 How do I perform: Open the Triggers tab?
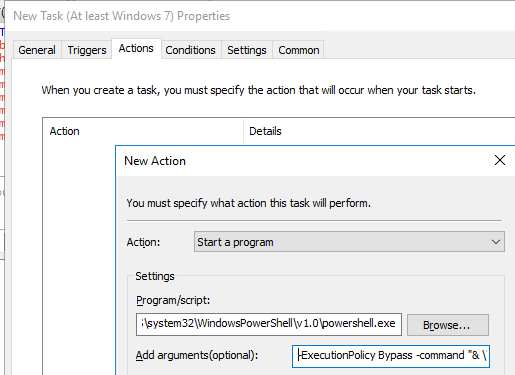tap(87, 50)
